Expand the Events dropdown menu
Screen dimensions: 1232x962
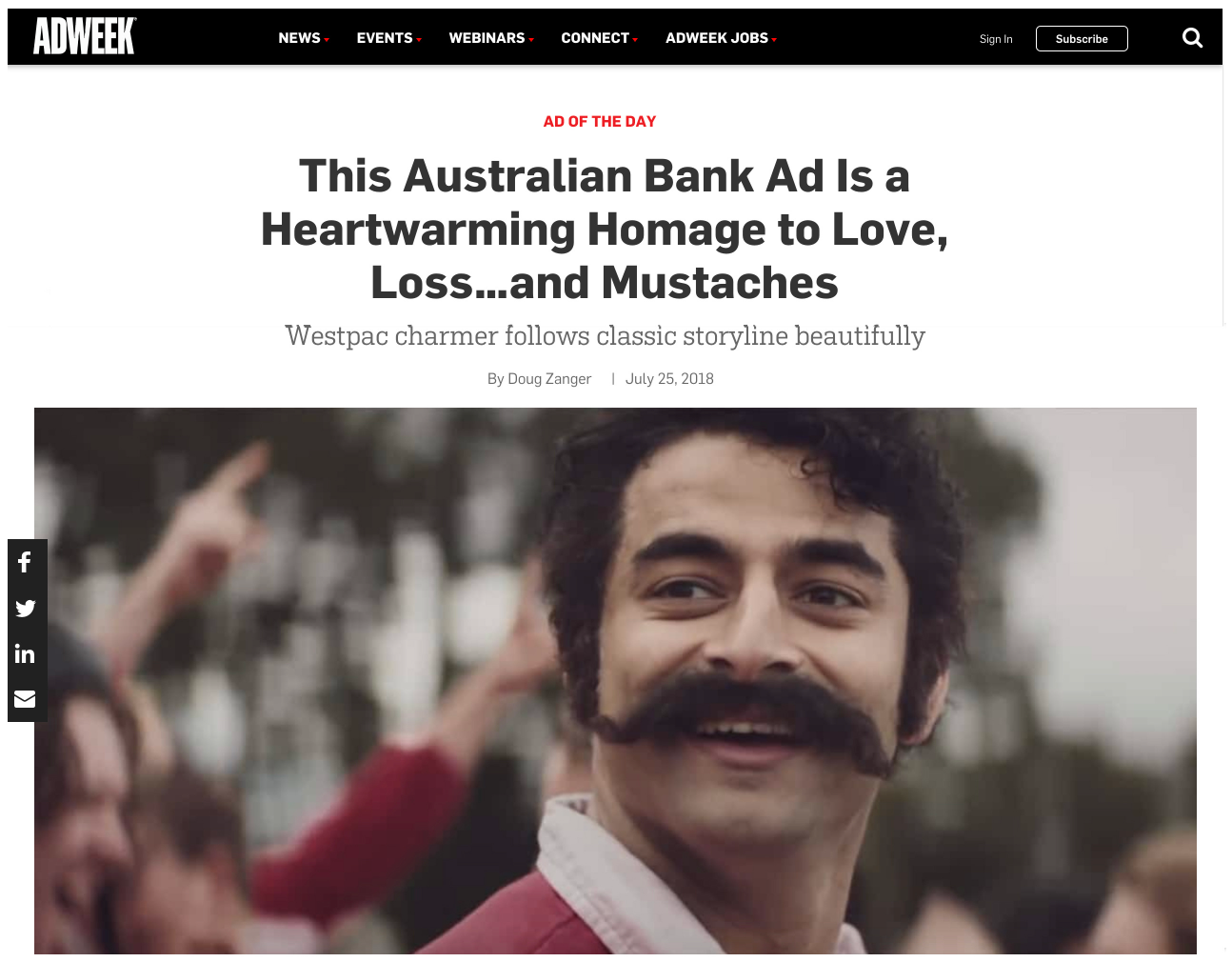click(x=388, y=38)
